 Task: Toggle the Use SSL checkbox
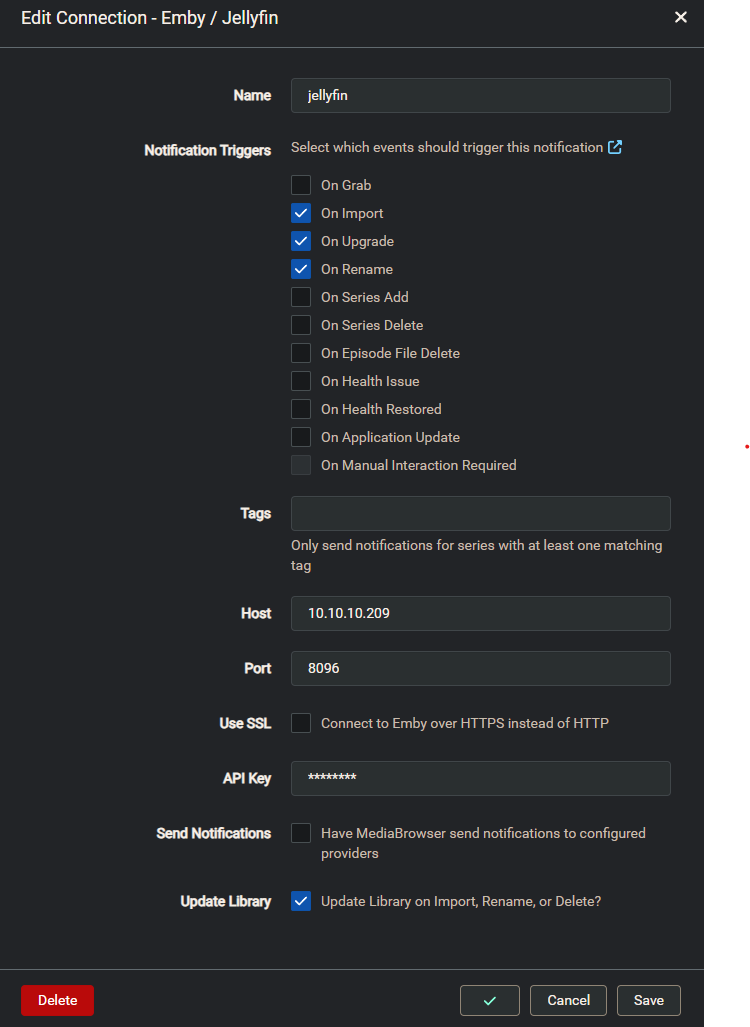(301, 723)
